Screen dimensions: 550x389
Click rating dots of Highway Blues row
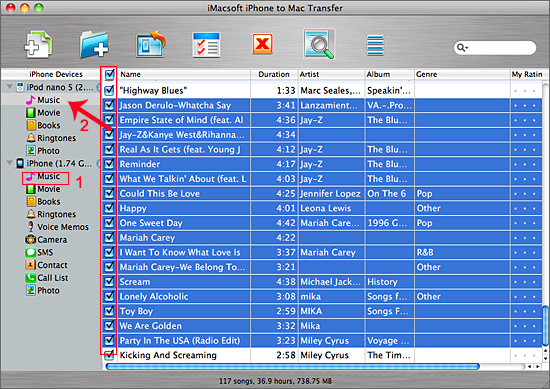click(x=525, y=90)
